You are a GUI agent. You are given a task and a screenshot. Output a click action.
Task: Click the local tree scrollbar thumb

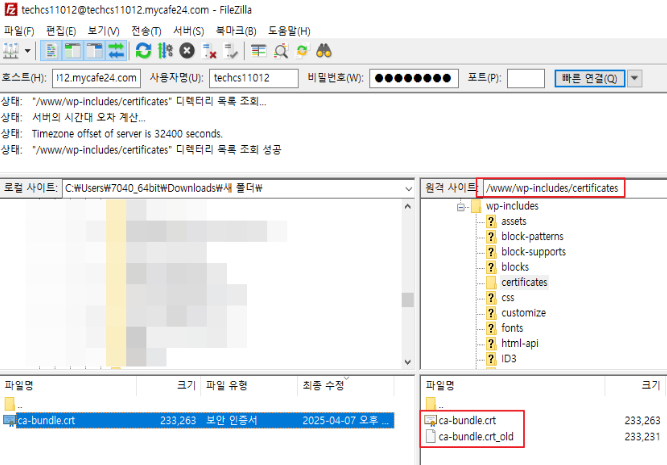coord(408,300)
